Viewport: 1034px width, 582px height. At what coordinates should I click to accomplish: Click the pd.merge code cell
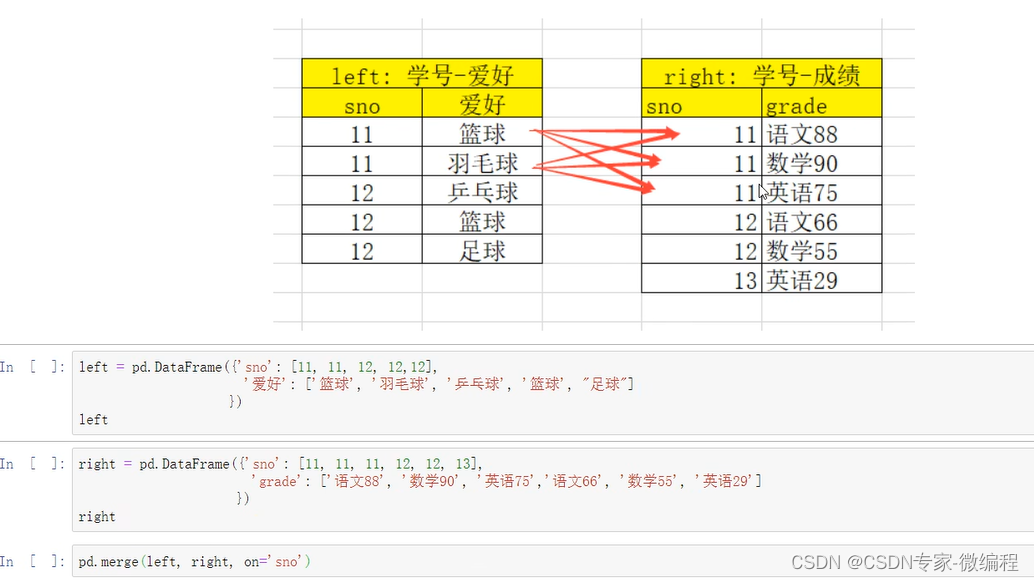coord(553,562)
